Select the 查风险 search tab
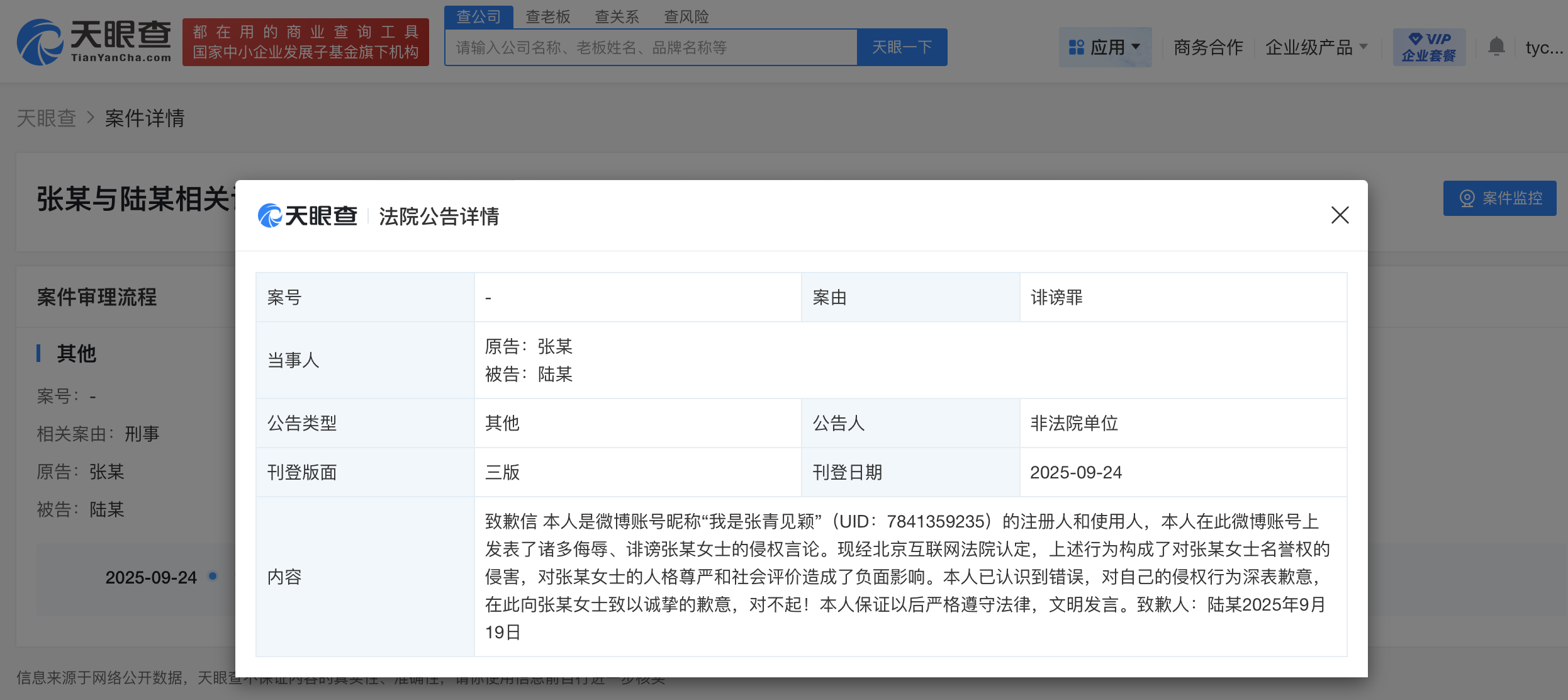 click(686, 16)
